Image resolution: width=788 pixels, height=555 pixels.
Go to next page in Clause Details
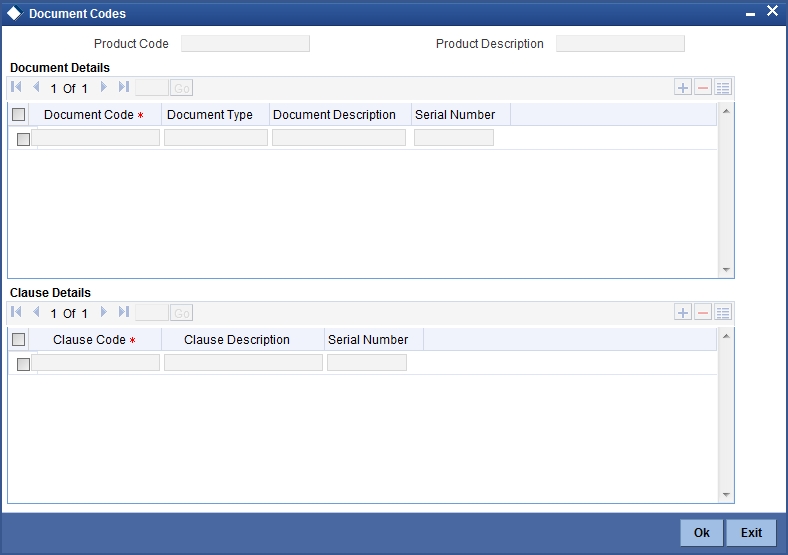pyautogui.click(x=104, y=312)
